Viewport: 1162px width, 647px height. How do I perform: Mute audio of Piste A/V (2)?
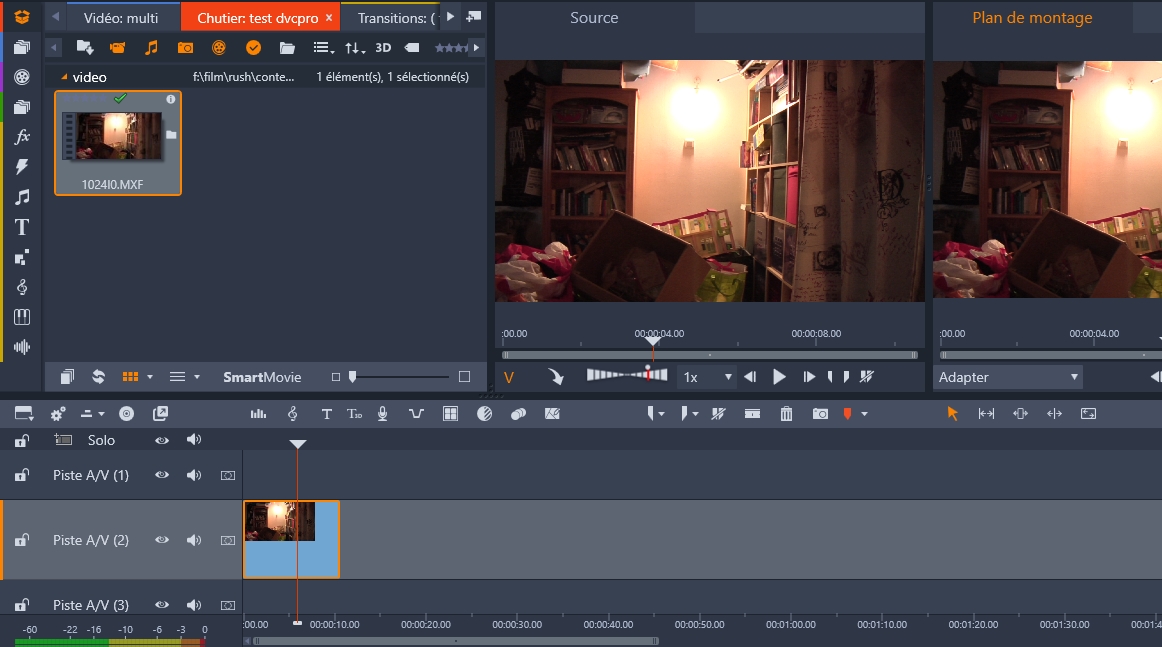pyautogui.click(x=194, y=540)
